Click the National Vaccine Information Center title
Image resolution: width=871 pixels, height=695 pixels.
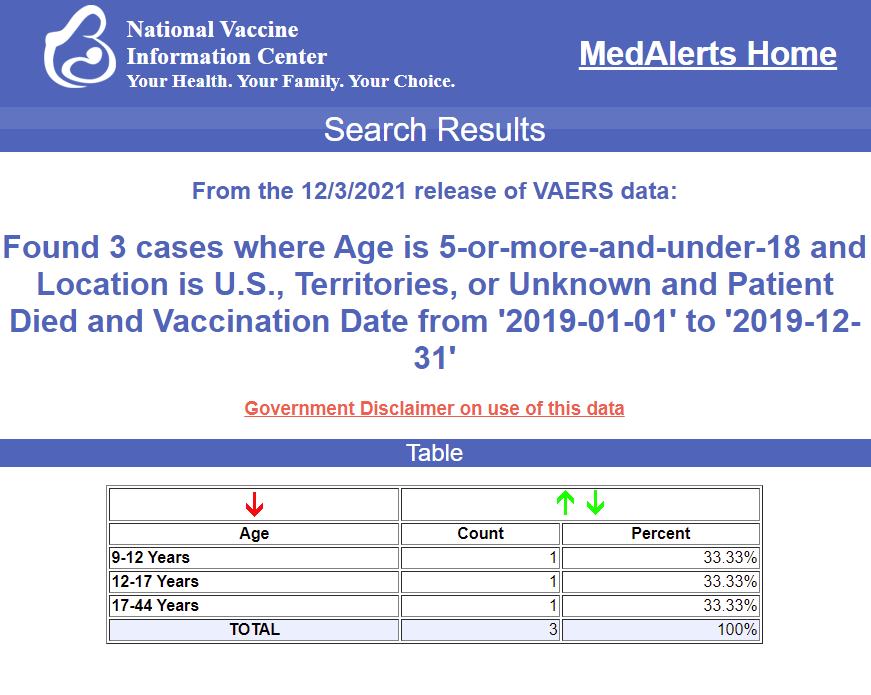(227, 43)
